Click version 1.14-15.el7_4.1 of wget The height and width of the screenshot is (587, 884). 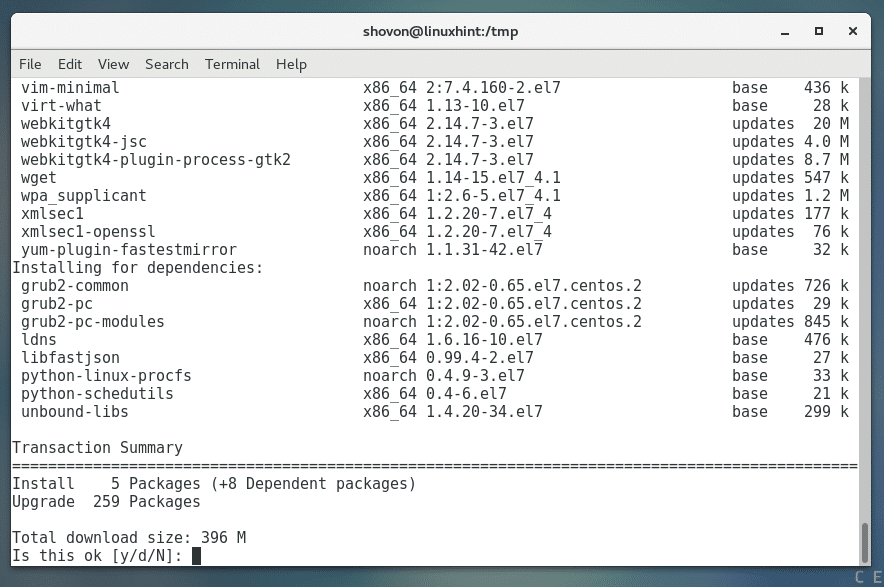493,178
